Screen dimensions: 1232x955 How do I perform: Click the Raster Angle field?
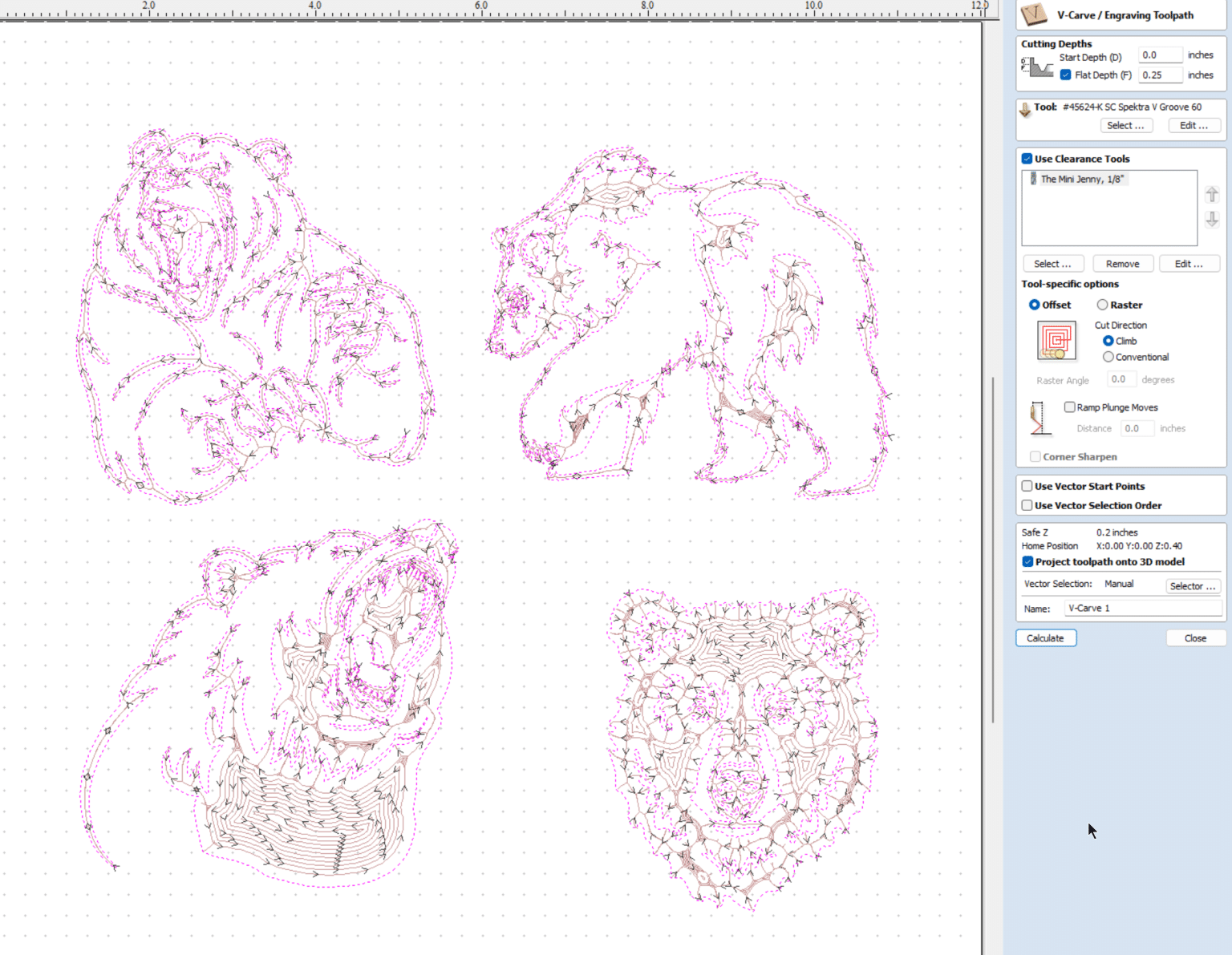coord(1121,379)
